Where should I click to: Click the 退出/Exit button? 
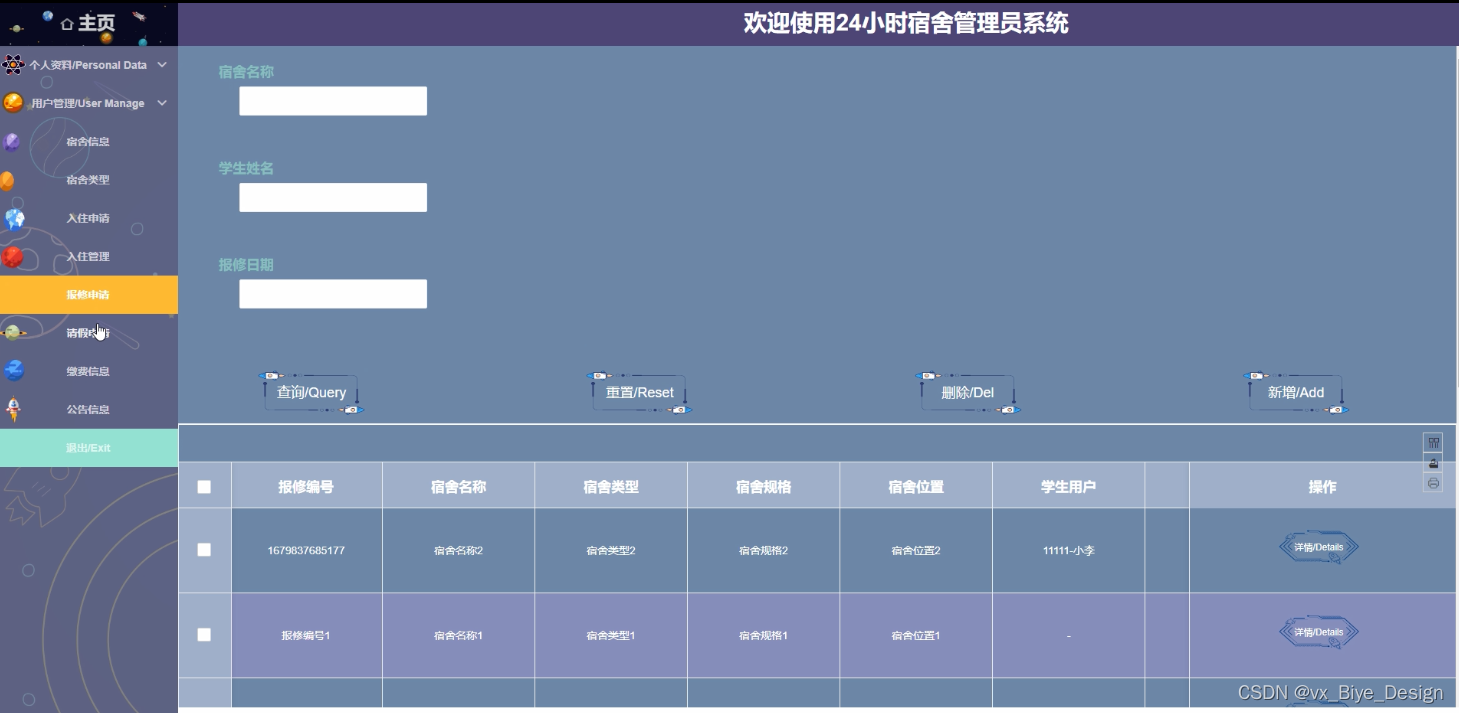pyautogui.click(x=88, y=448)
